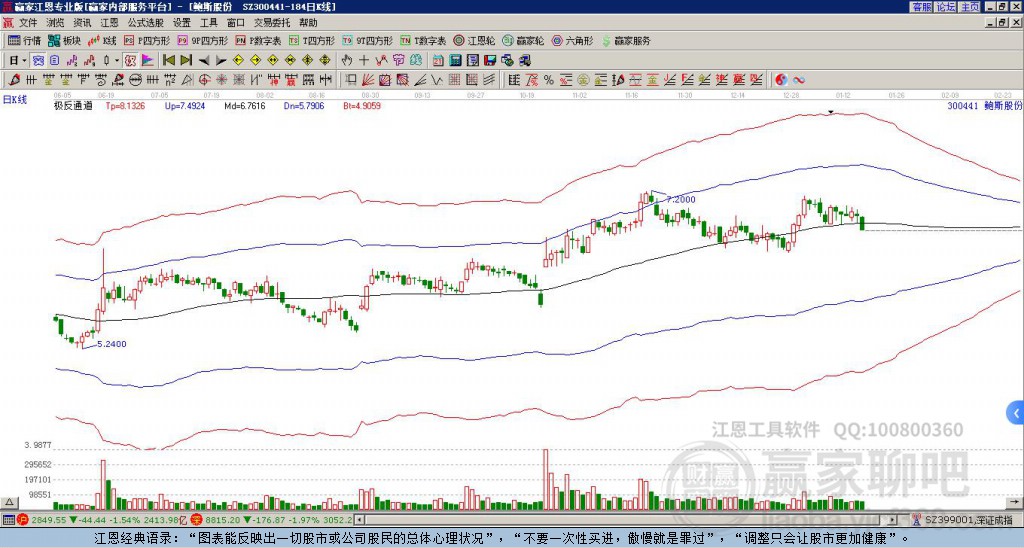The width and height of the screenshot is (1024, 548).
Task: Click the 板块 toolbar button
Action: tap(64, 40)
